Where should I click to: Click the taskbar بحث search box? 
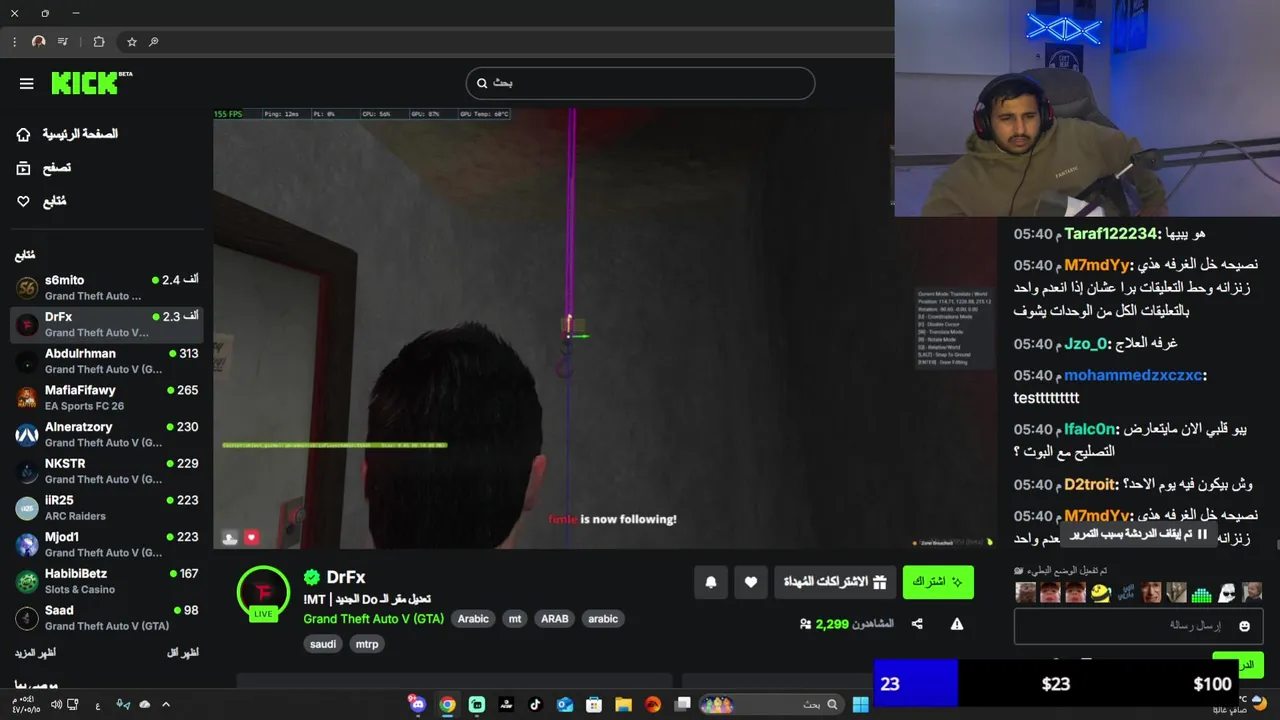770,704
